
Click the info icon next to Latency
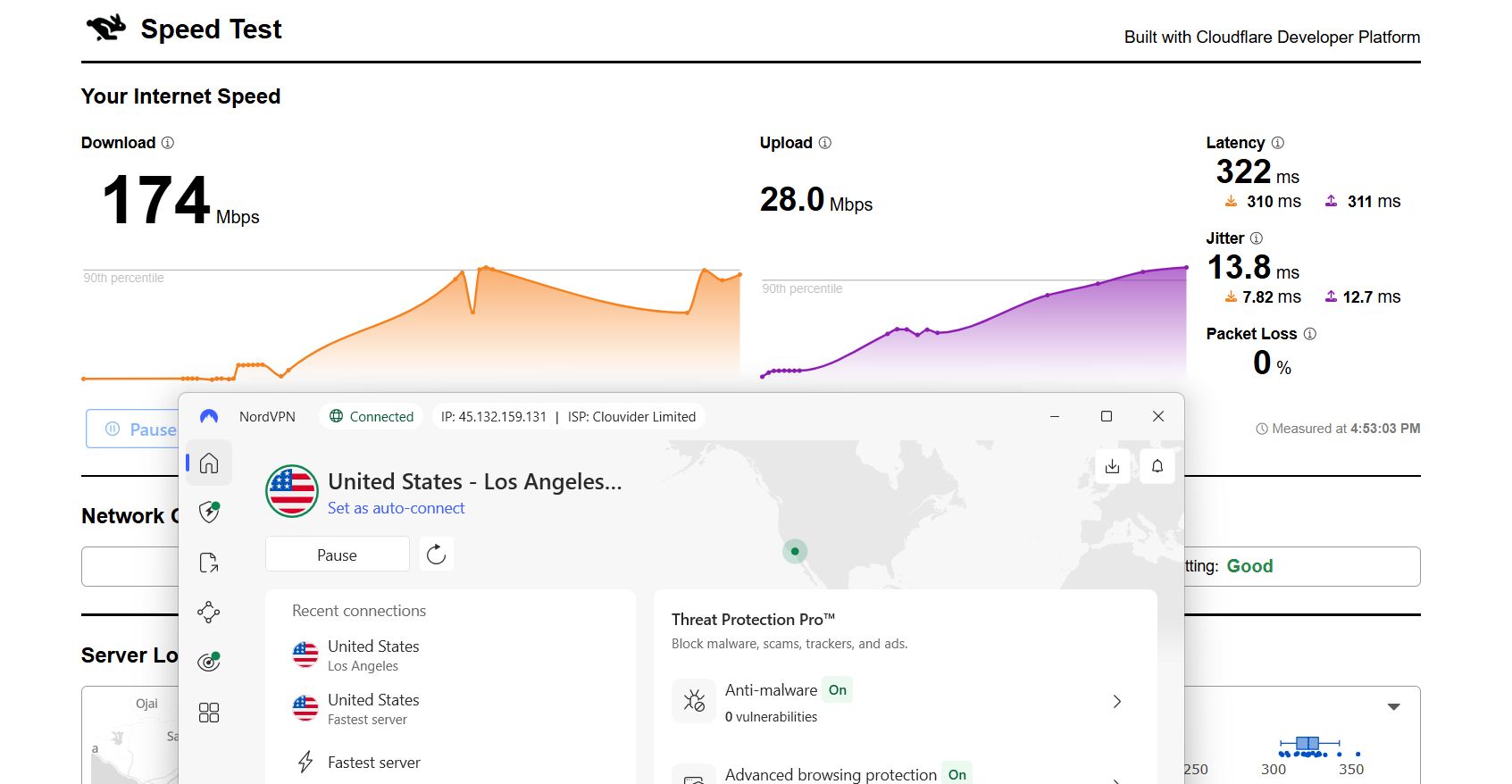(x=1278, y=143)
